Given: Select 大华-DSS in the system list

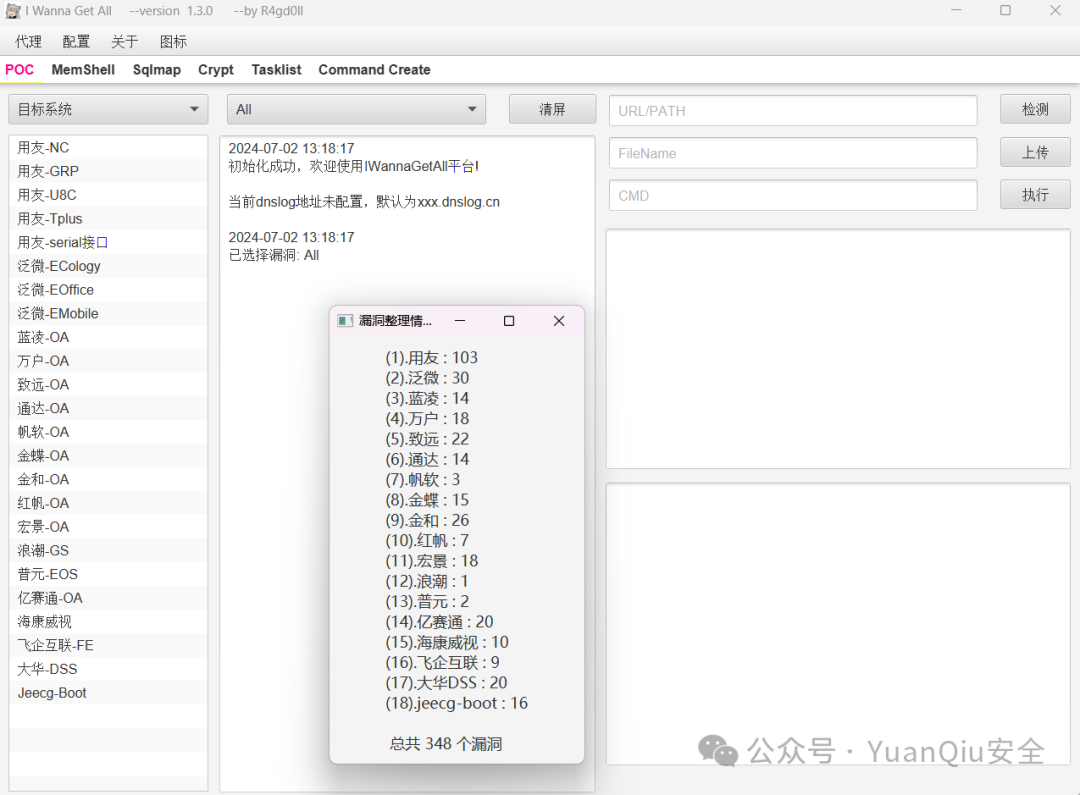Looking at the screenshot, I should tap(108, 669).
